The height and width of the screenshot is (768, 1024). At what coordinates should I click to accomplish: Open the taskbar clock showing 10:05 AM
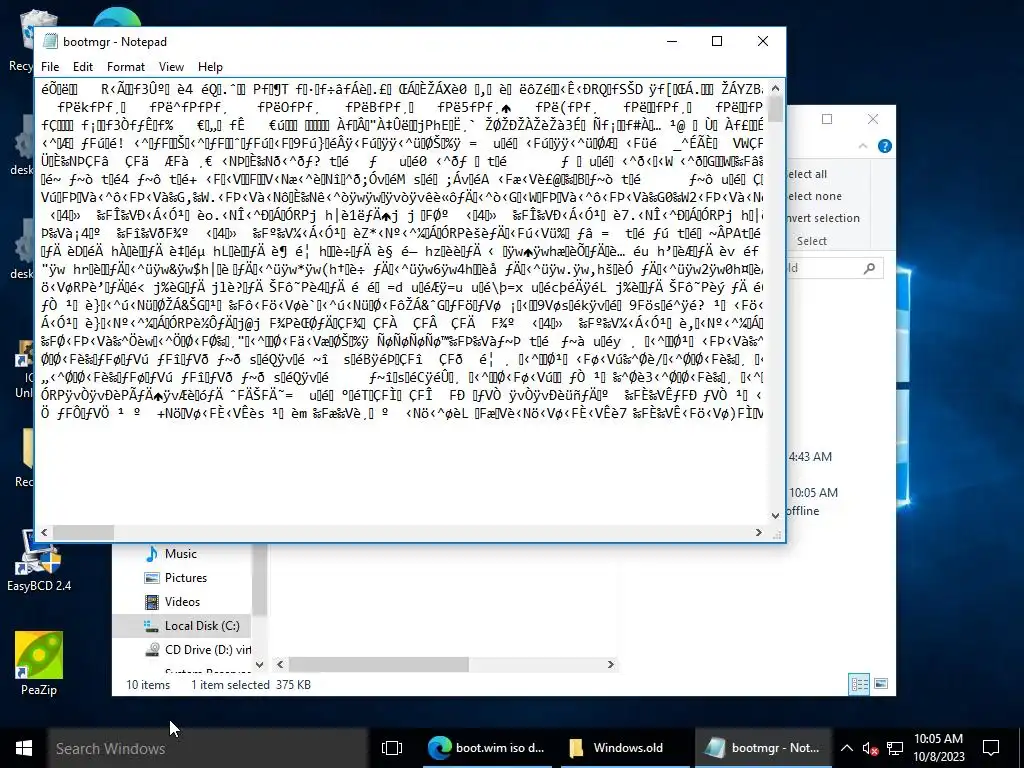pyautogui.click(x=938, y=748)
